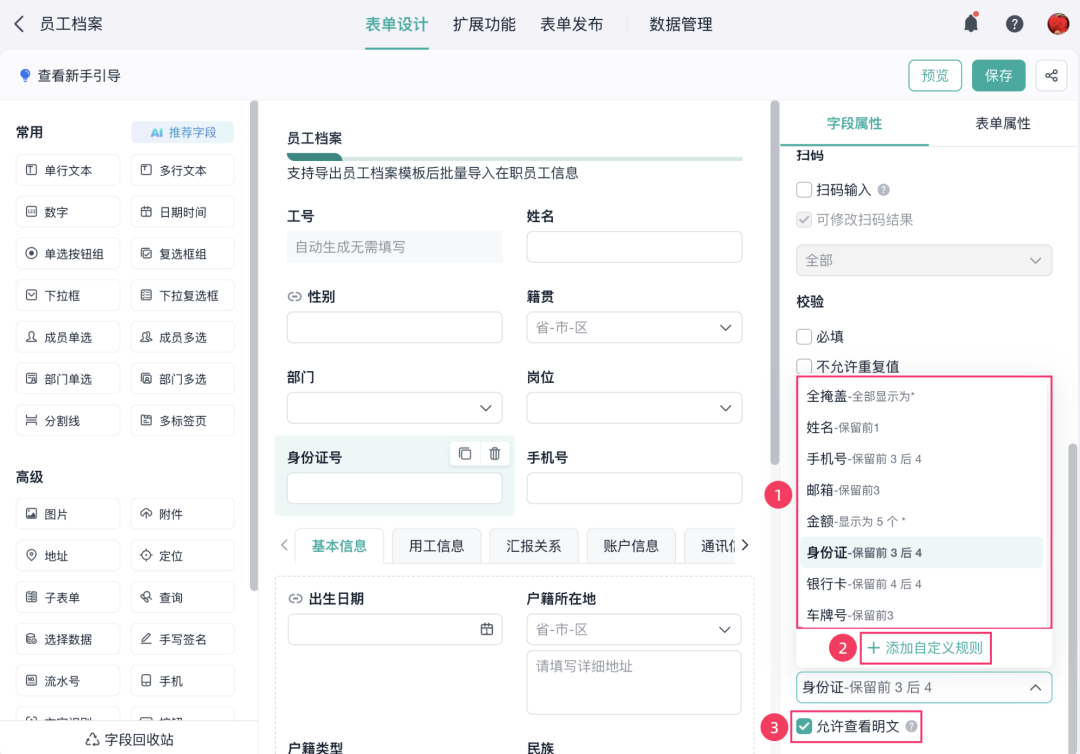Screen dimensions: 1080x754
Task: Click help icon next to 允许查看明文
Action: (x=911, y=726)
